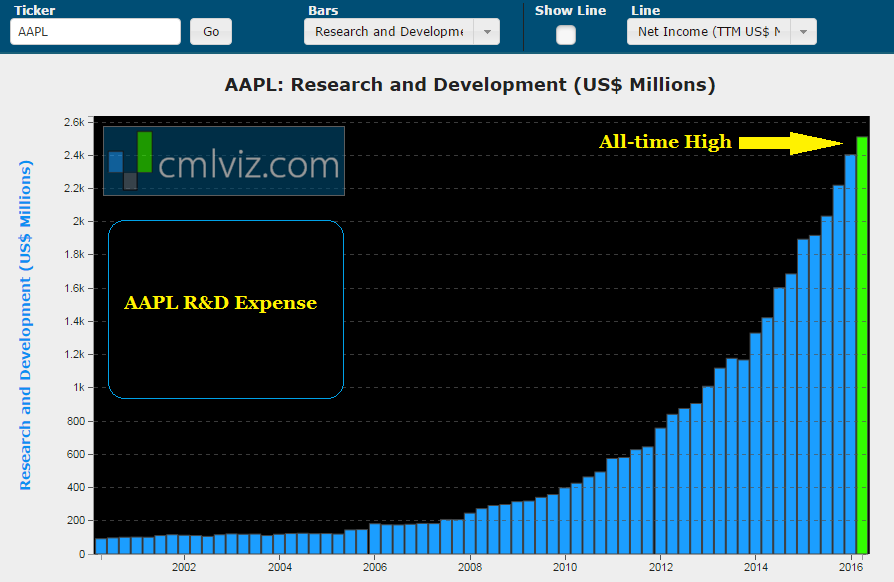894x582 pixels.
Task: Click the '400' y-axis label
Action: [76, 487]
